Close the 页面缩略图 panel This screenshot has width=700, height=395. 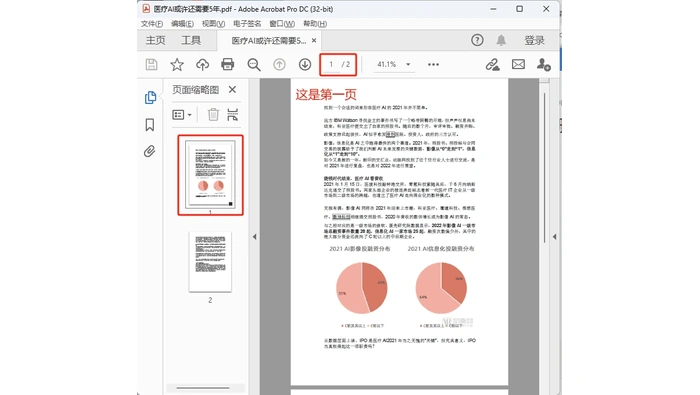(x=232, y=90)
